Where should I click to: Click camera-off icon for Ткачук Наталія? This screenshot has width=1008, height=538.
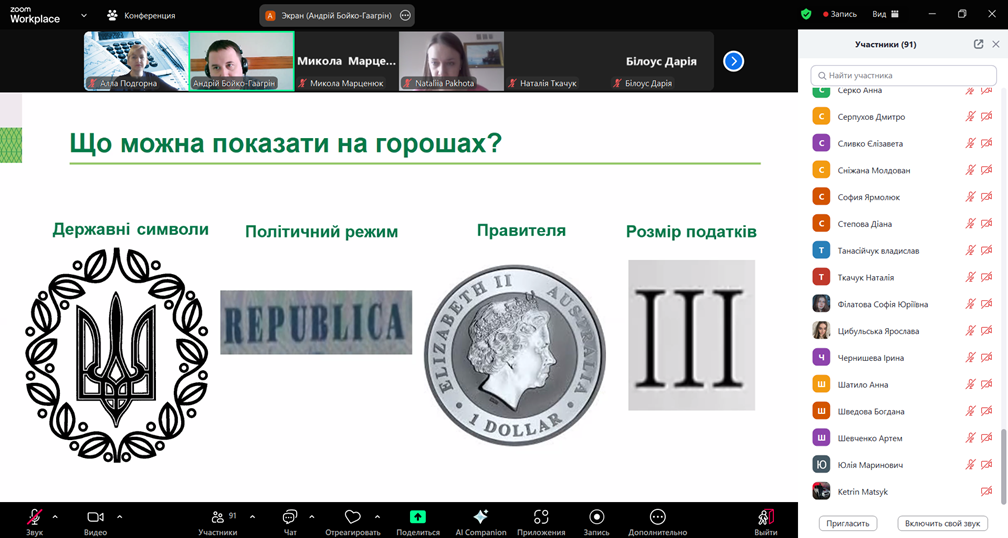(x=987, y=278)
